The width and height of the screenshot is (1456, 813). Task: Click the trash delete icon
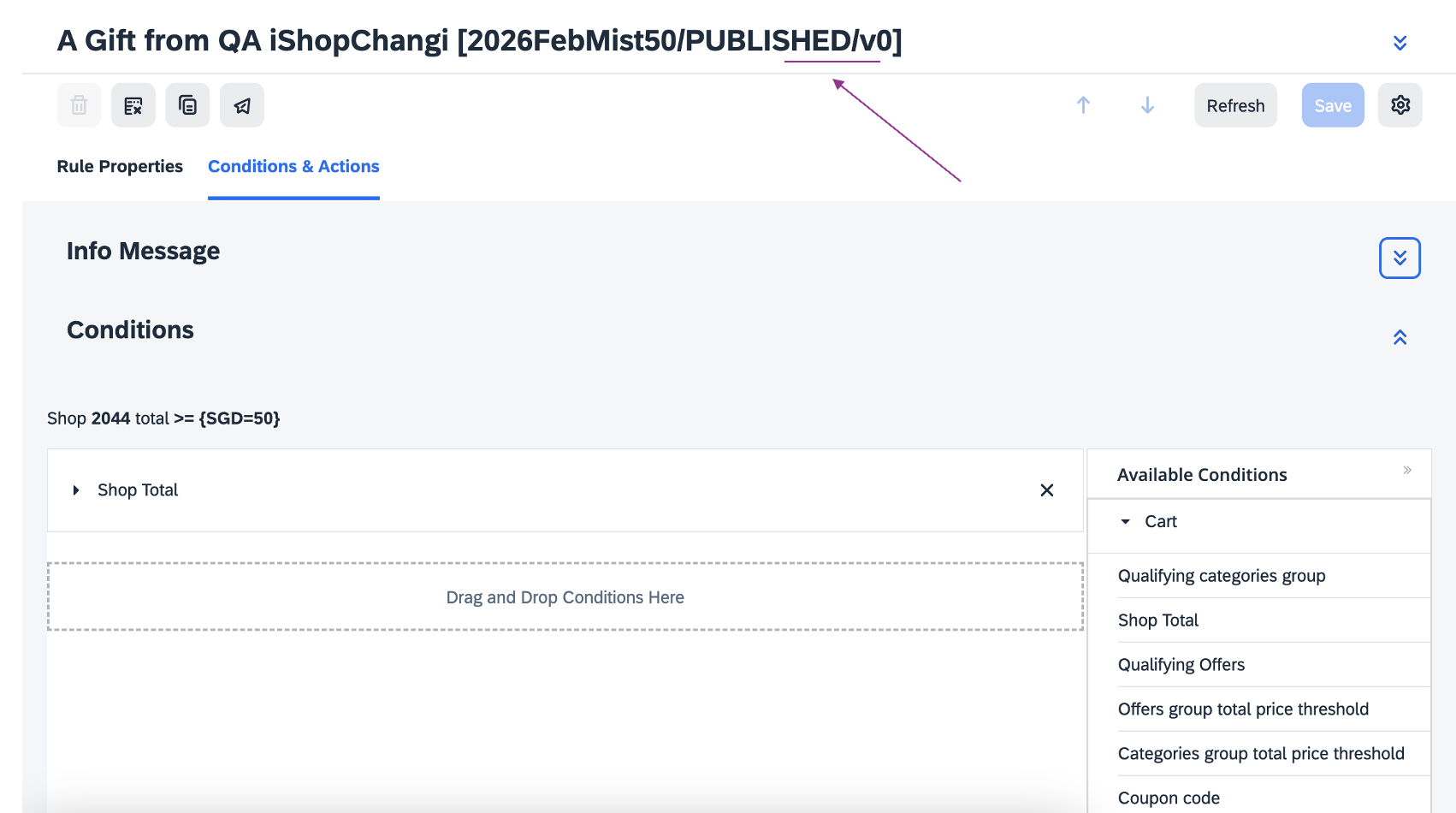pyautogui.click(x=79, y=105)
